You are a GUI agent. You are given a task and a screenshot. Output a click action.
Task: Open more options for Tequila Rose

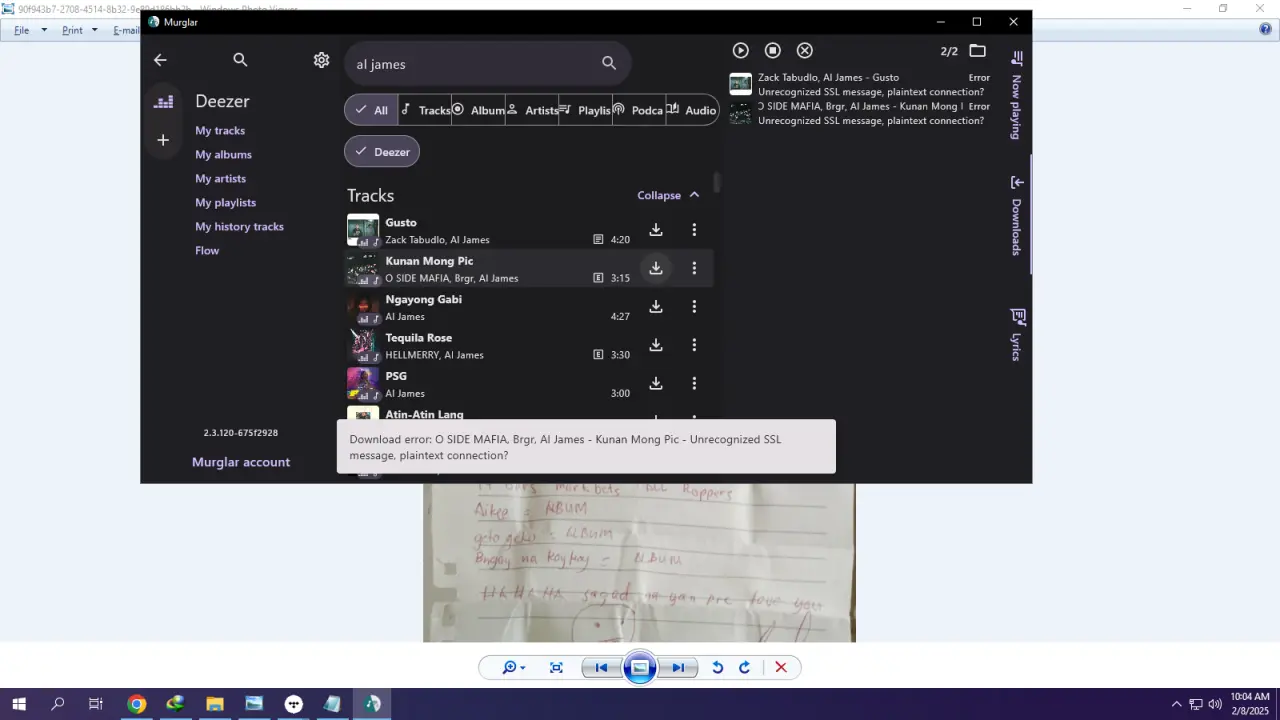[x=694, y=345]
